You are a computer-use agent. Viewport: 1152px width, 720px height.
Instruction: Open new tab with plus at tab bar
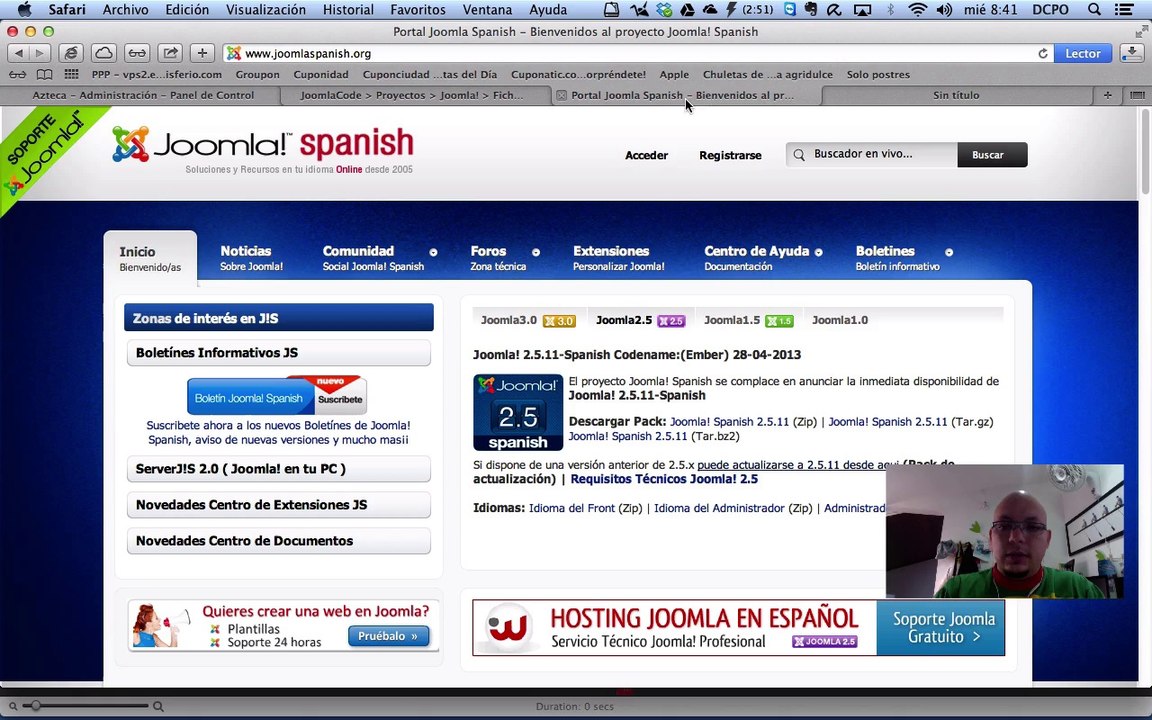click(1107, 95)
